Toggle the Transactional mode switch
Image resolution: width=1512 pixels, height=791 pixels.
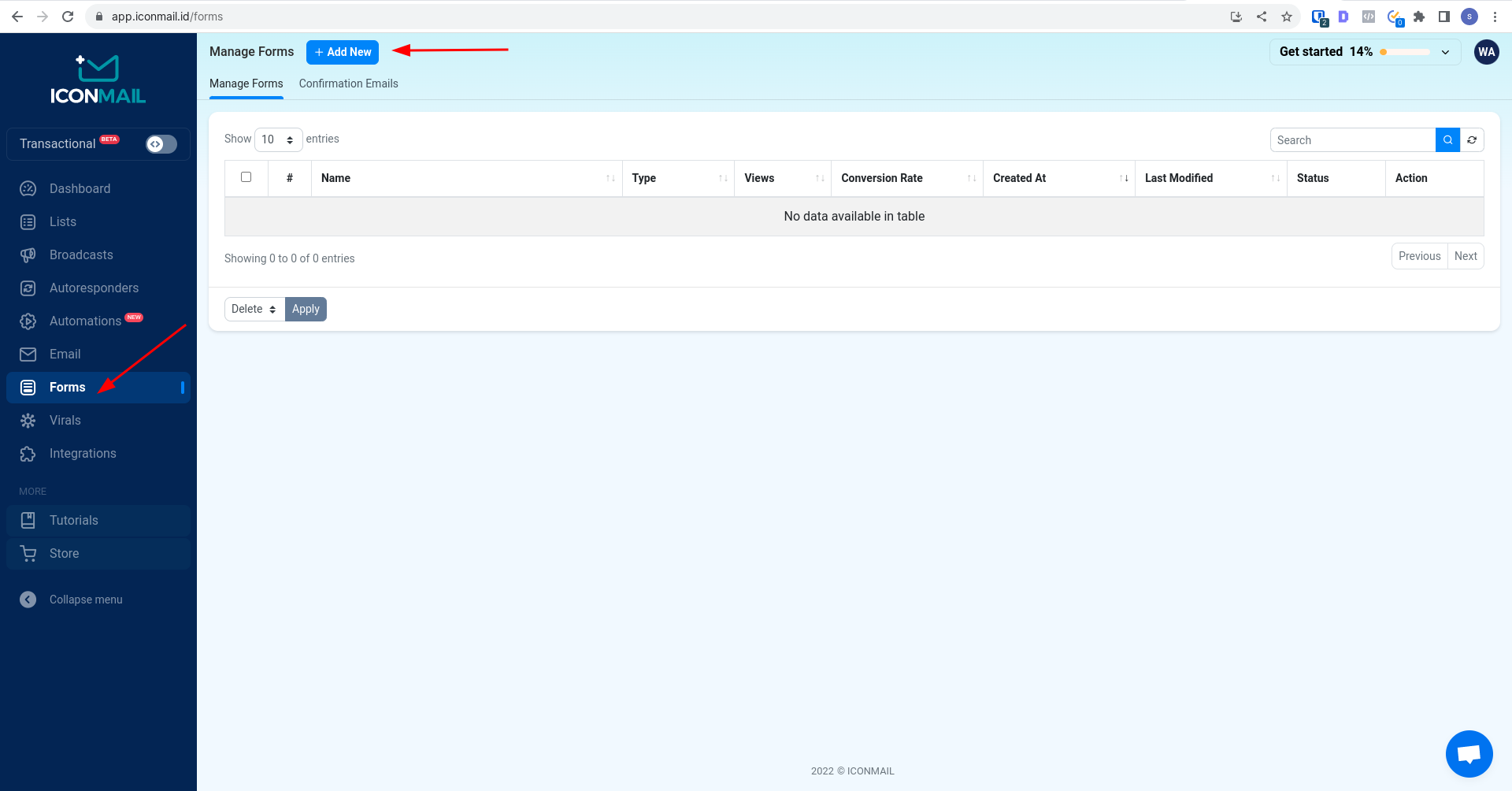(x=161, y=144)
